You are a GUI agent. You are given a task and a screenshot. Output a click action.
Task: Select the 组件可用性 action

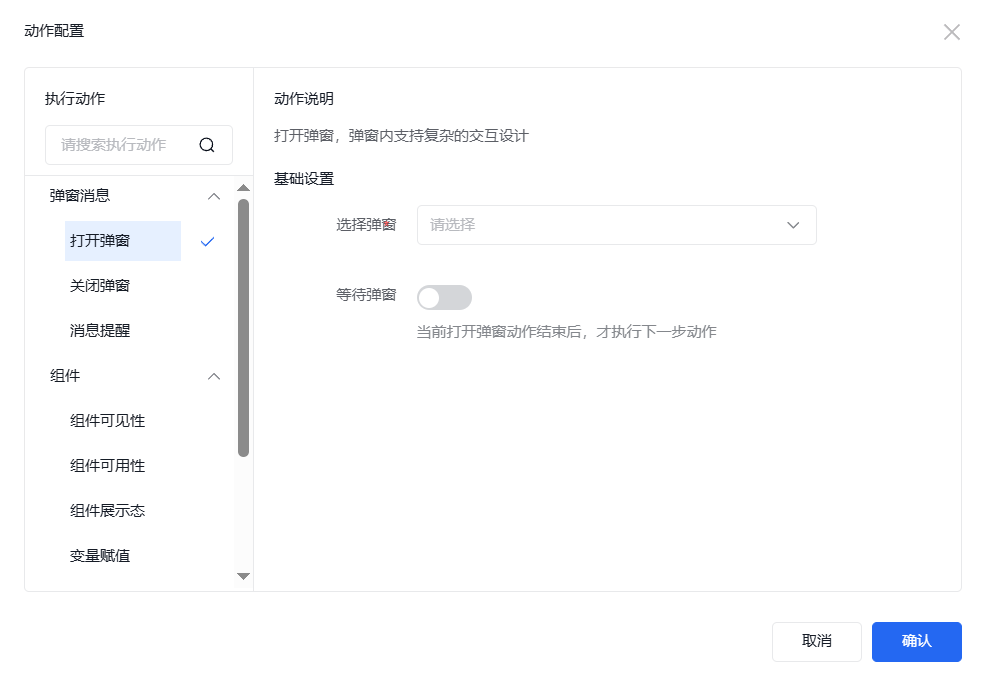click(107, 466)
